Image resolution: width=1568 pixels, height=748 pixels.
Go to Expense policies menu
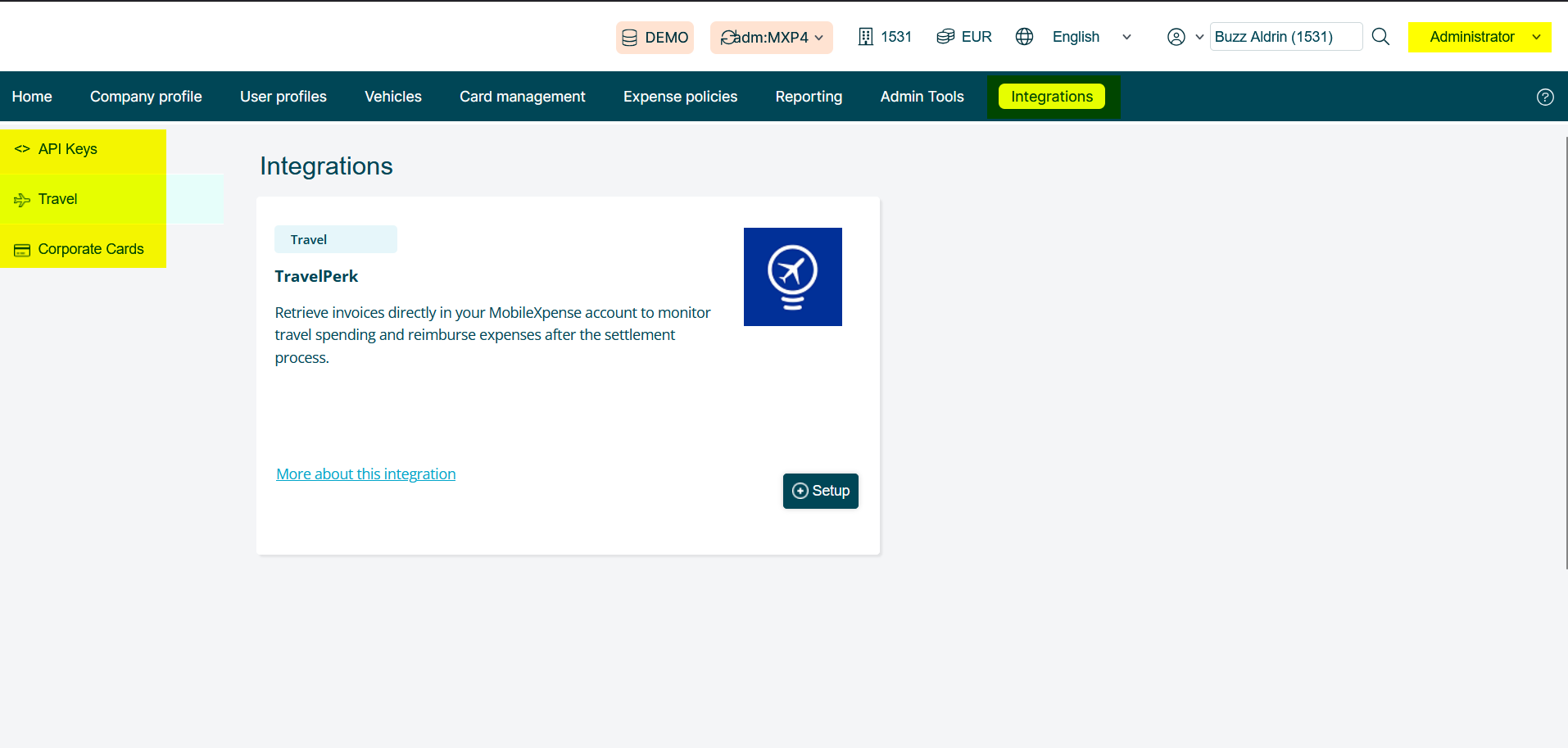(680, 97)
